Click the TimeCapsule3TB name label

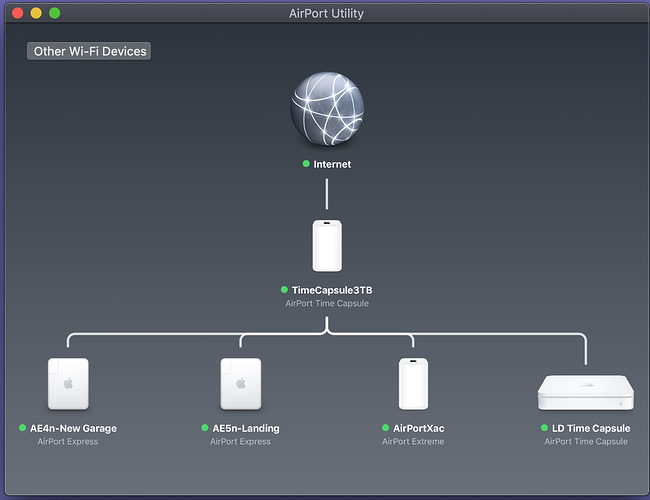click(332, 290)
